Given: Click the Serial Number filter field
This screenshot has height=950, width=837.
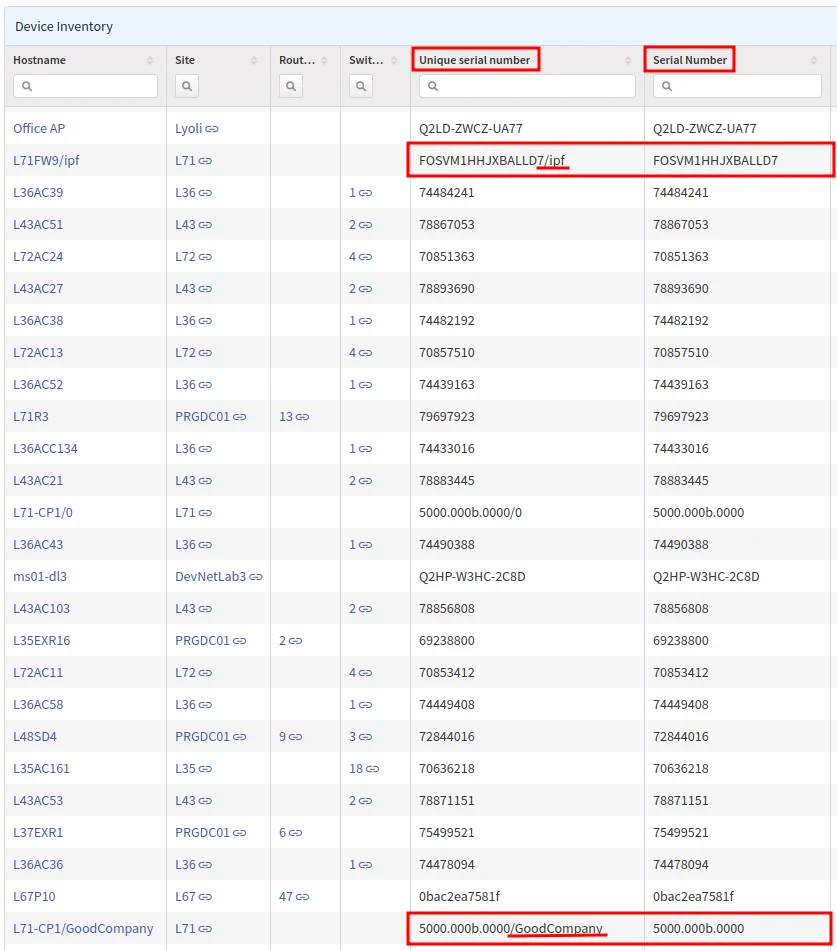Looking at the screenshot, I should (x=737, y=87).
